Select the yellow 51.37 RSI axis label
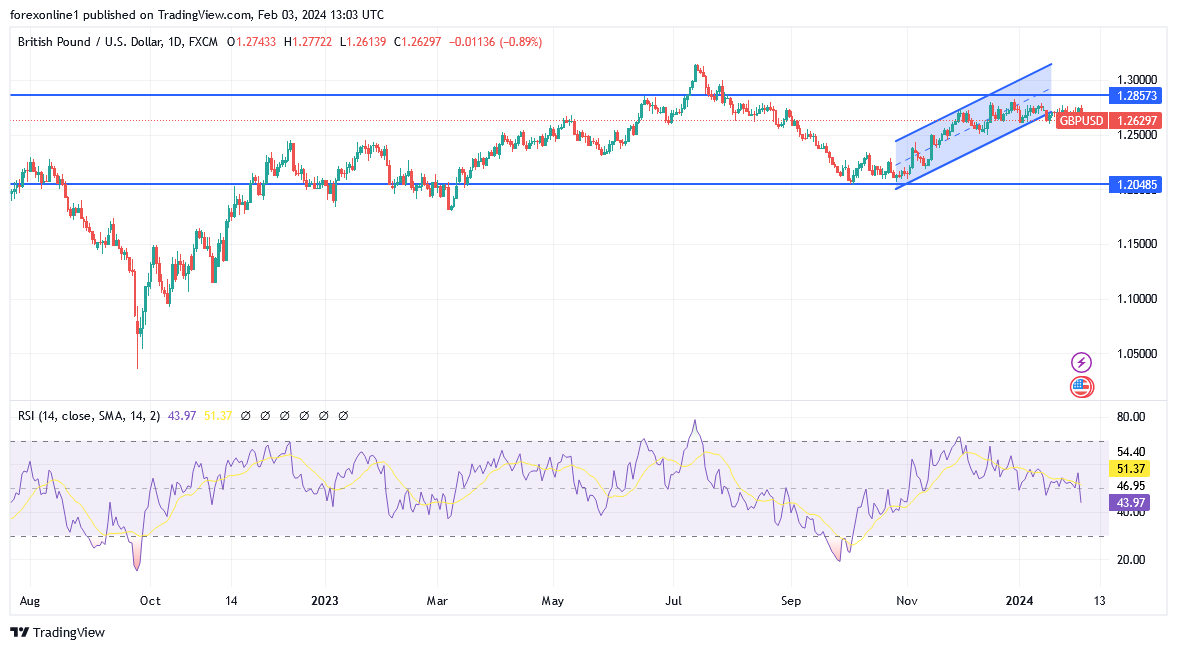This screenshot has height=650, width=1177. coord(1130,468)
